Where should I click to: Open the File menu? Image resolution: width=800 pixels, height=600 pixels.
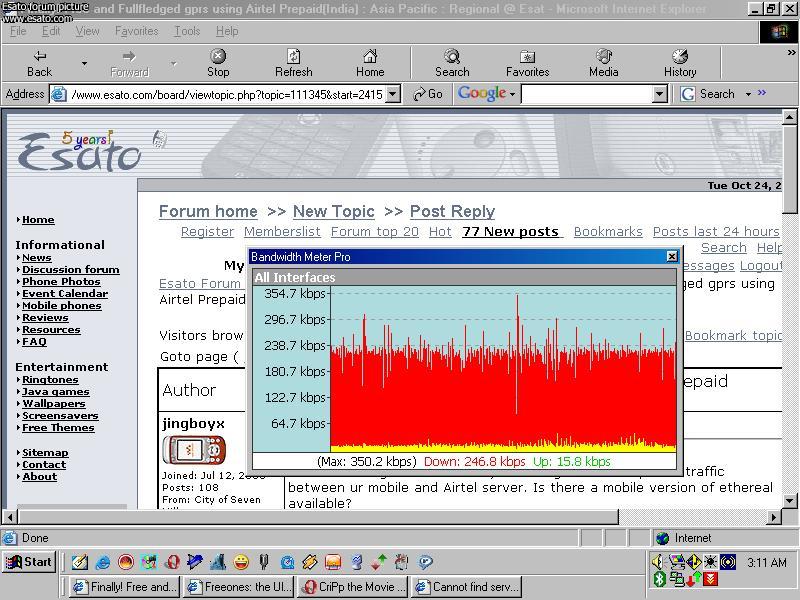18,31
